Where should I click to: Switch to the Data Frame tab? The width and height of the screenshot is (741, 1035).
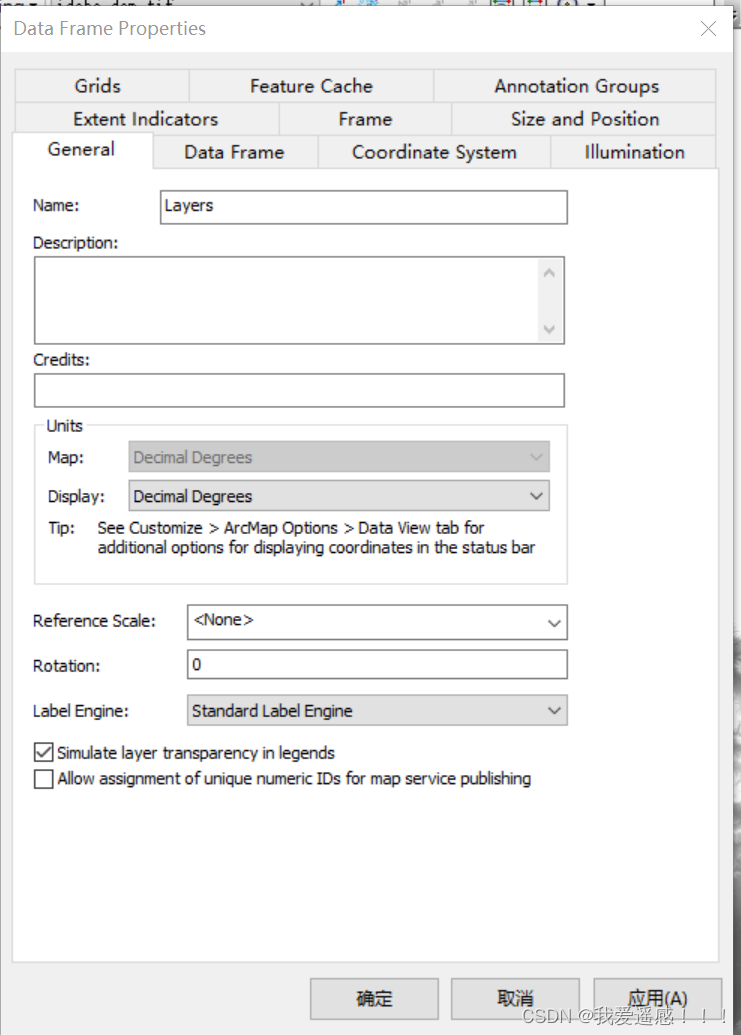234,152
